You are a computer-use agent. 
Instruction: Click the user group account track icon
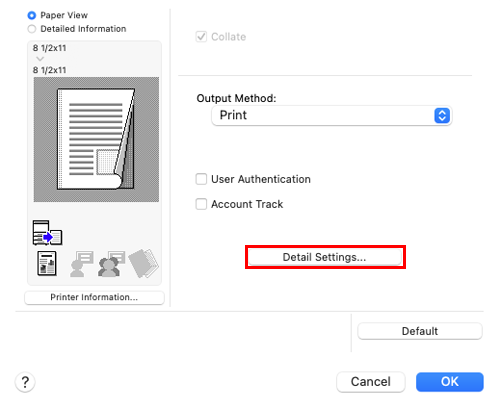[x=112, y=264]
